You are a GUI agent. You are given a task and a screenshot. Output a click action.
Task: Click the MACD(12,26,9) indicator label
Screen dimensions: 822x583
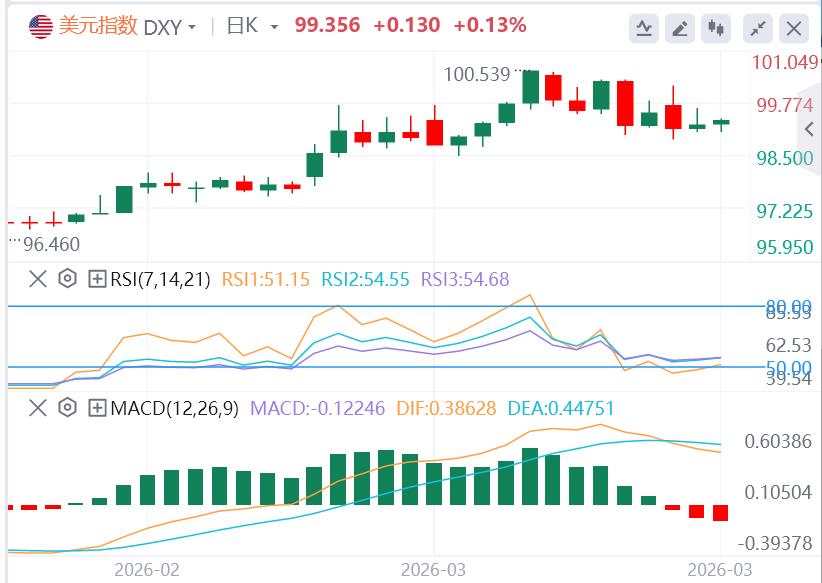[175, 408]
